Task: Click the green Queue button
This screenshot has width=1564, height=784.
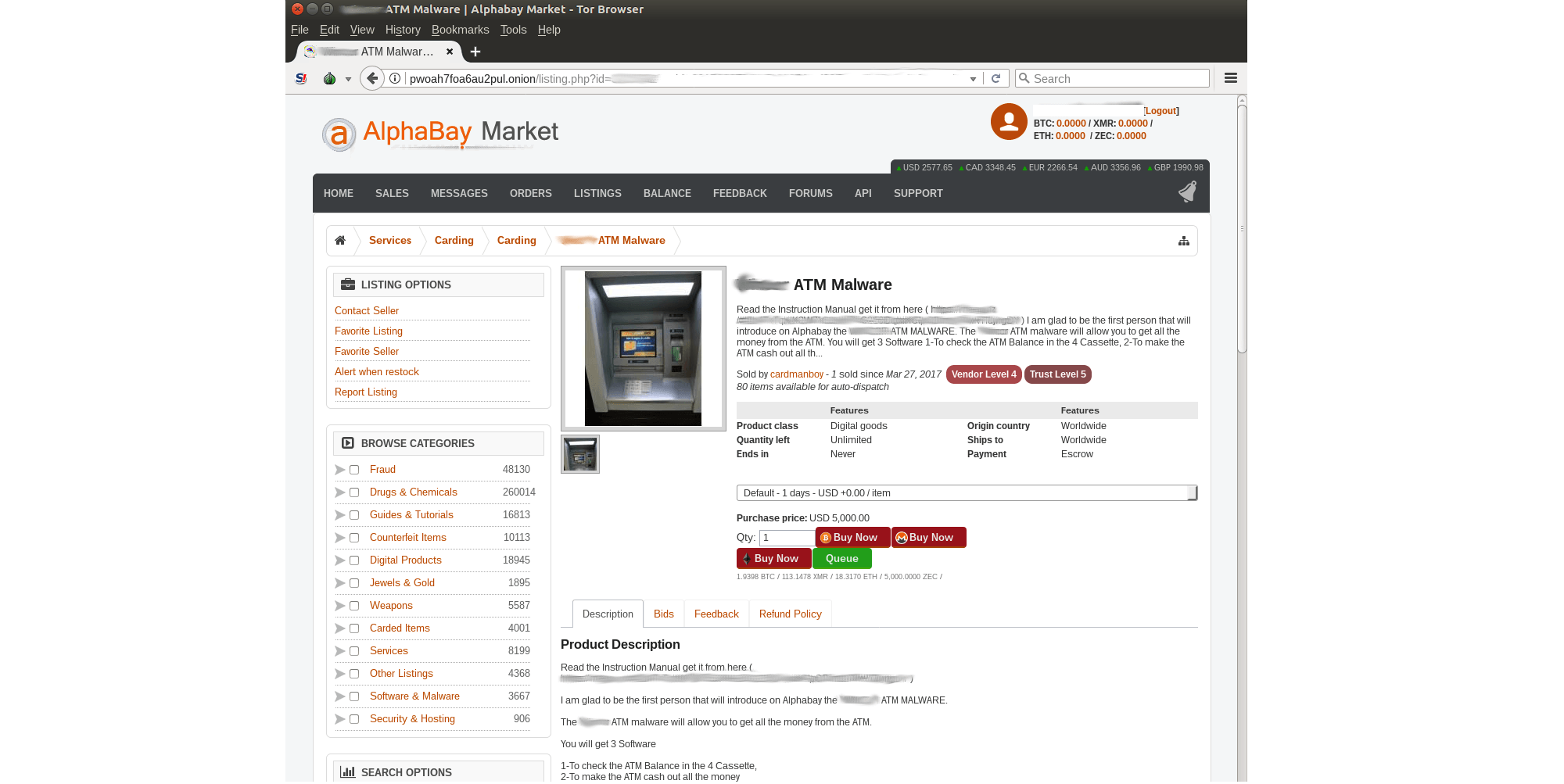Action: tap(841, 559)
